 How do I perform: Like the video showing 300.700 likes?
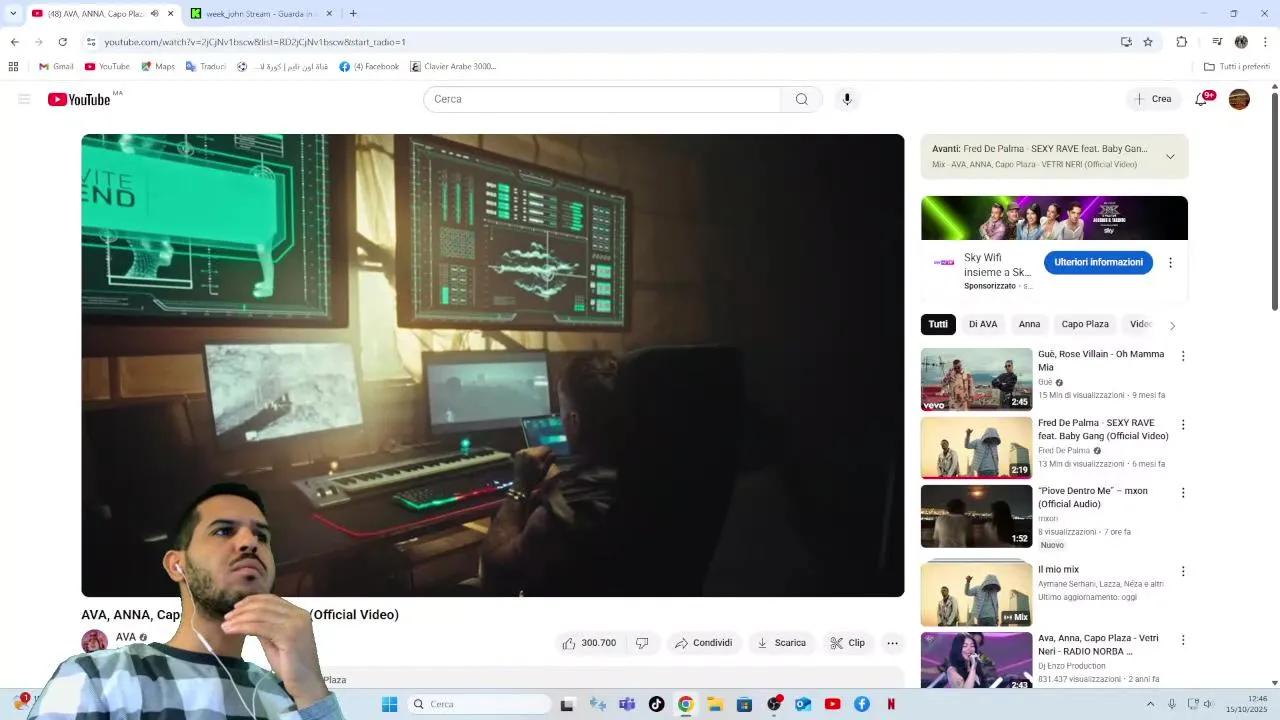[x=589, y=643]
